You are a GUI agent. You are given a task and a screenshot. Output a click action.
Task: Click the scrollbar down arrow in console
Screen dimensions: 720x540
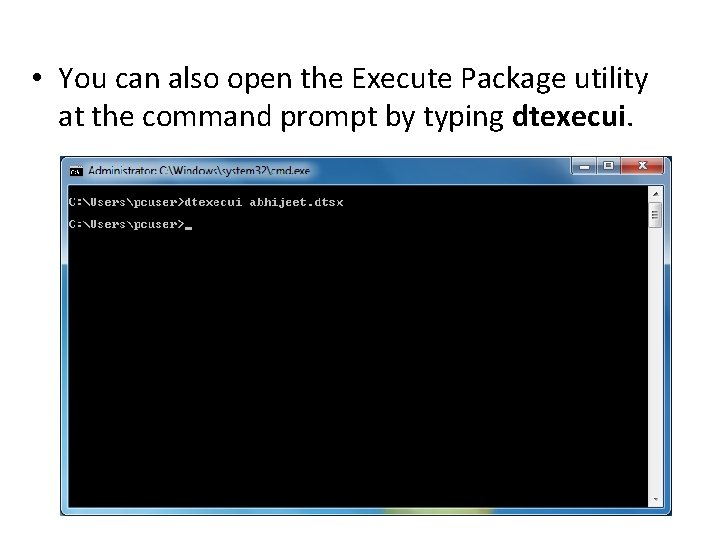point(656,499)
